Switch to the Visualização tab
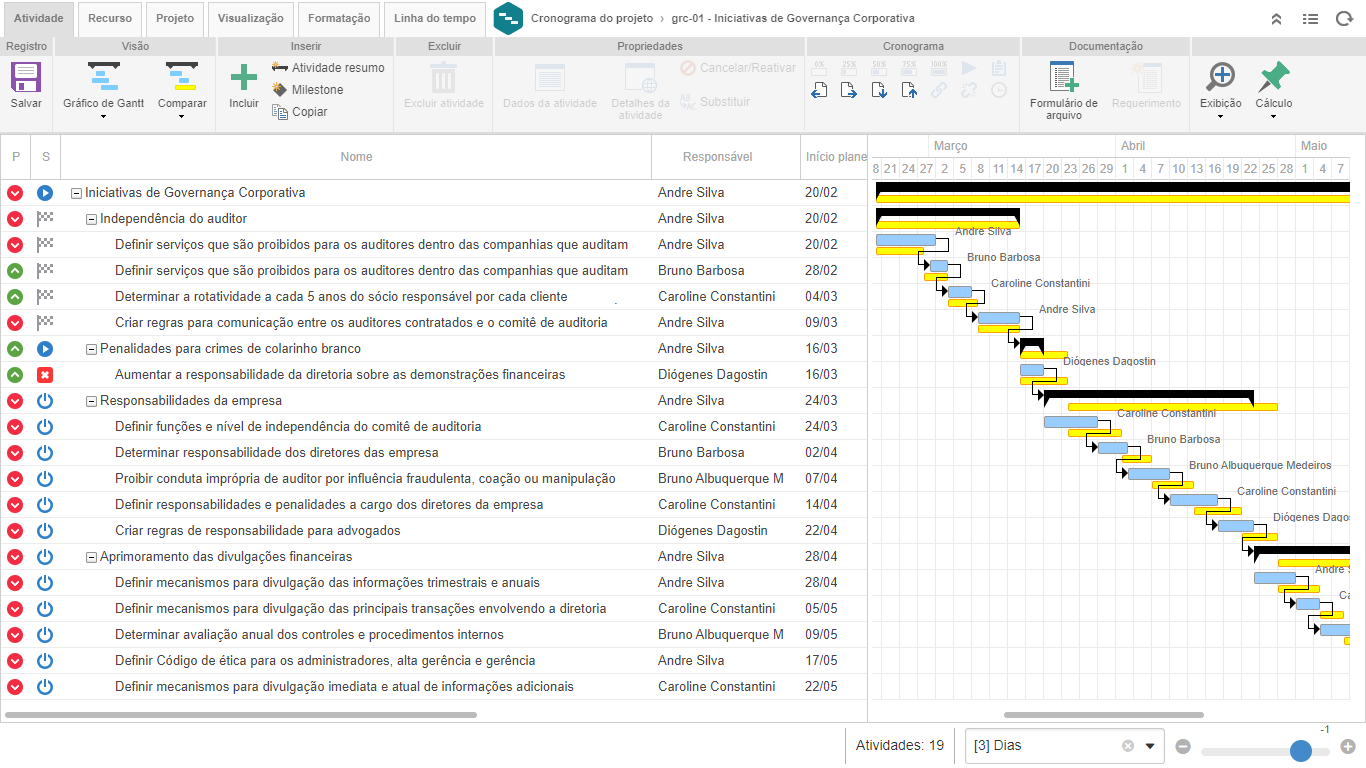 [x=251, y=19]
